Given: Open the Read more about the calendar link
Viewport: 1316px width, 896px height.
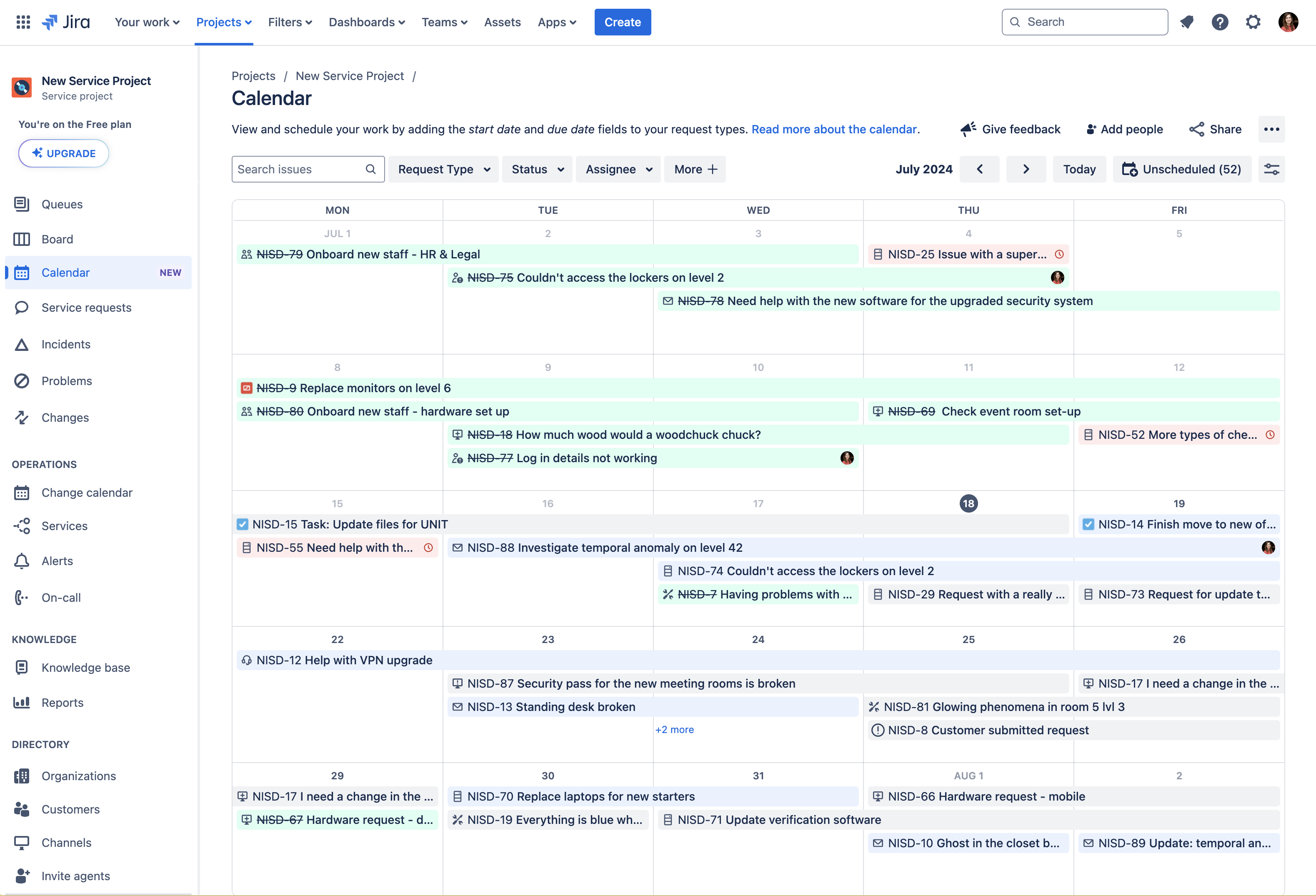Looking at the screenshot, I should (x=833, y=129).
